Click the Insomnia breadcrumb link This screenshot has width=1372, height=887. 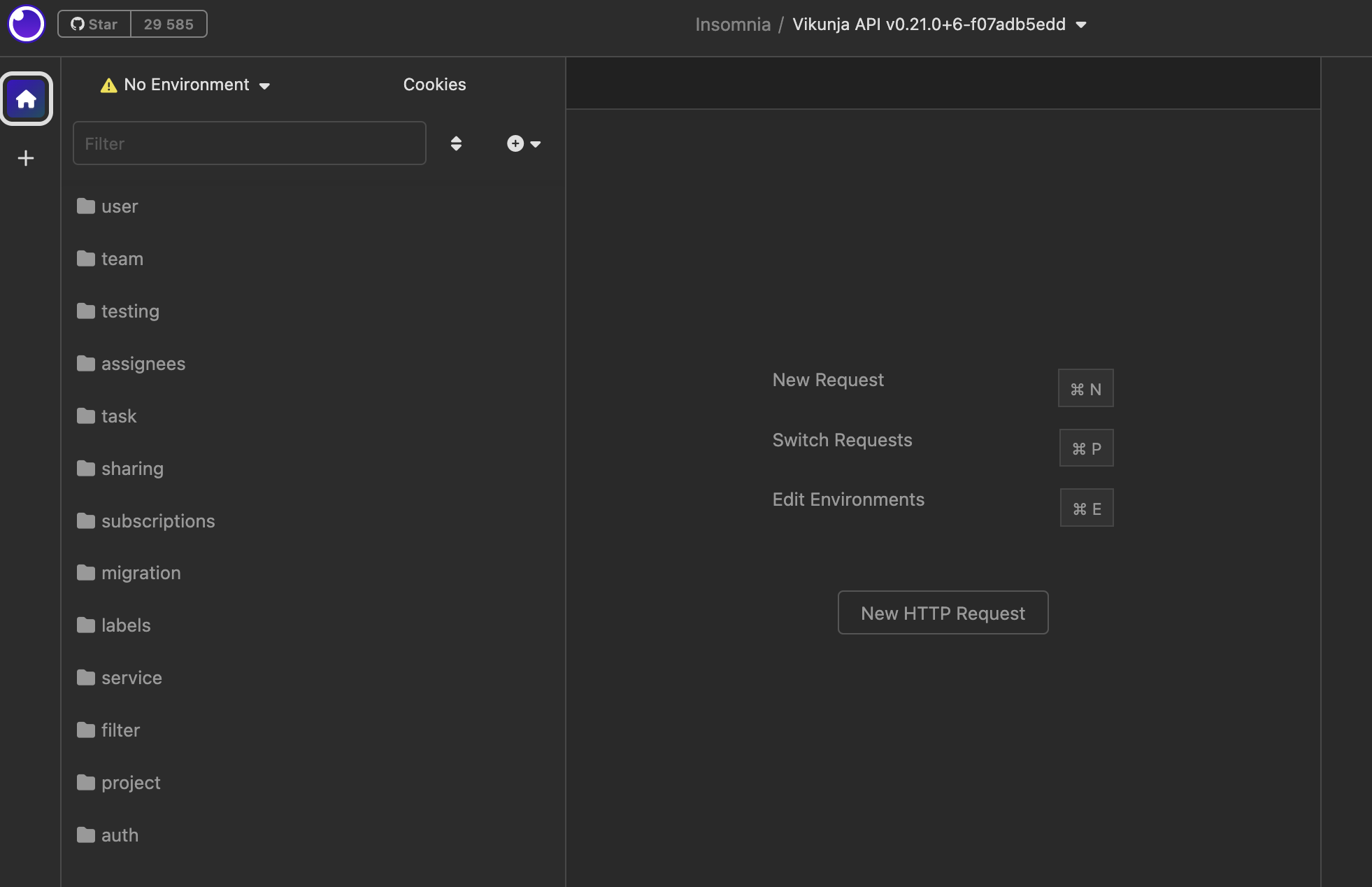732,24
